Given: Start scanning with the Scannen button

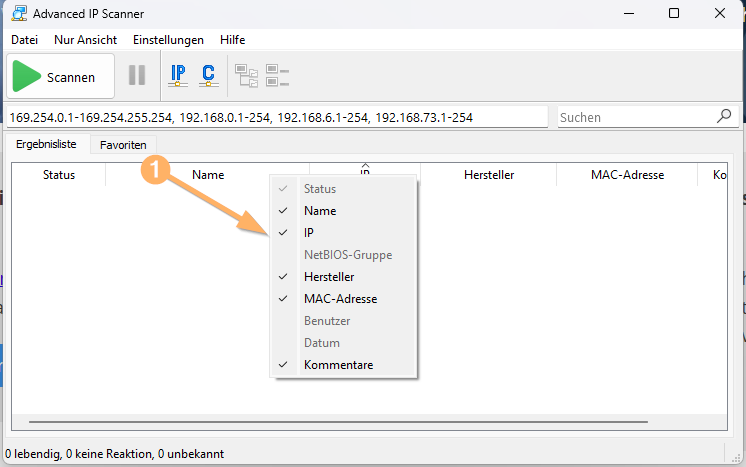Looking at the screenshot, I should tap(60, 76).
